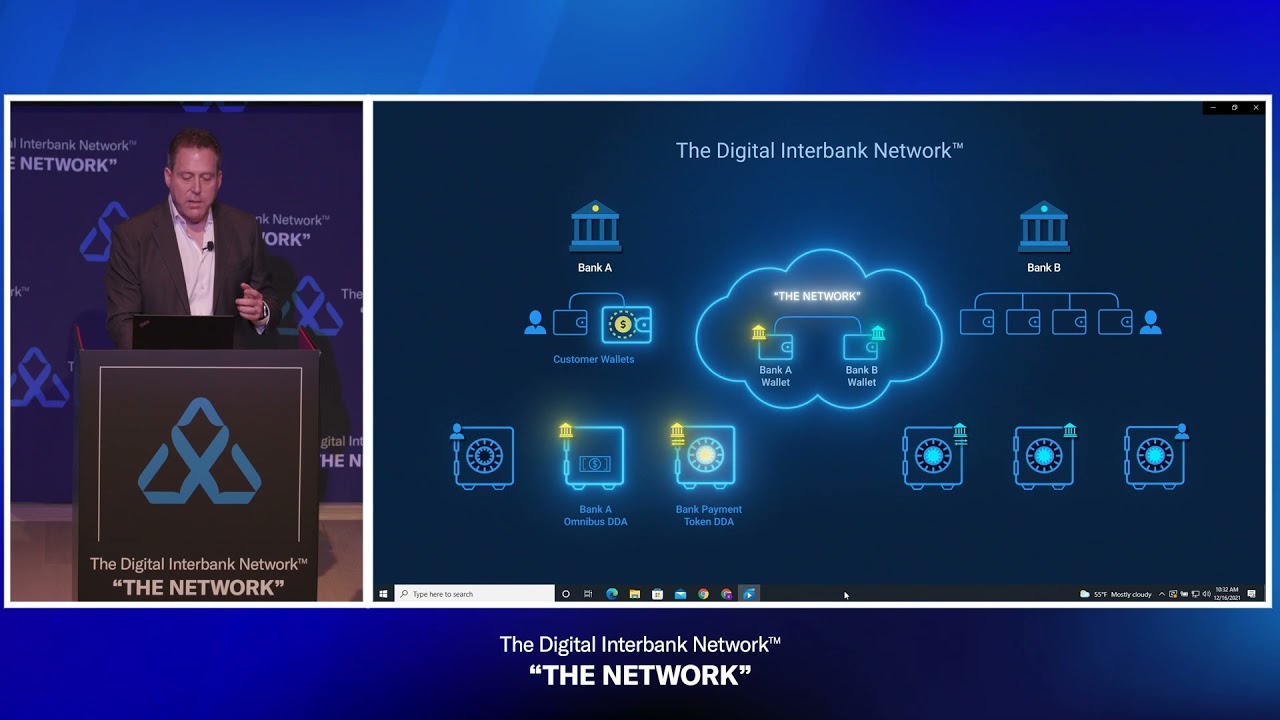This screenshot has height=720, width=1280.
Task: Click the active presentation app taskbar icon
Action: pos(749,594)
